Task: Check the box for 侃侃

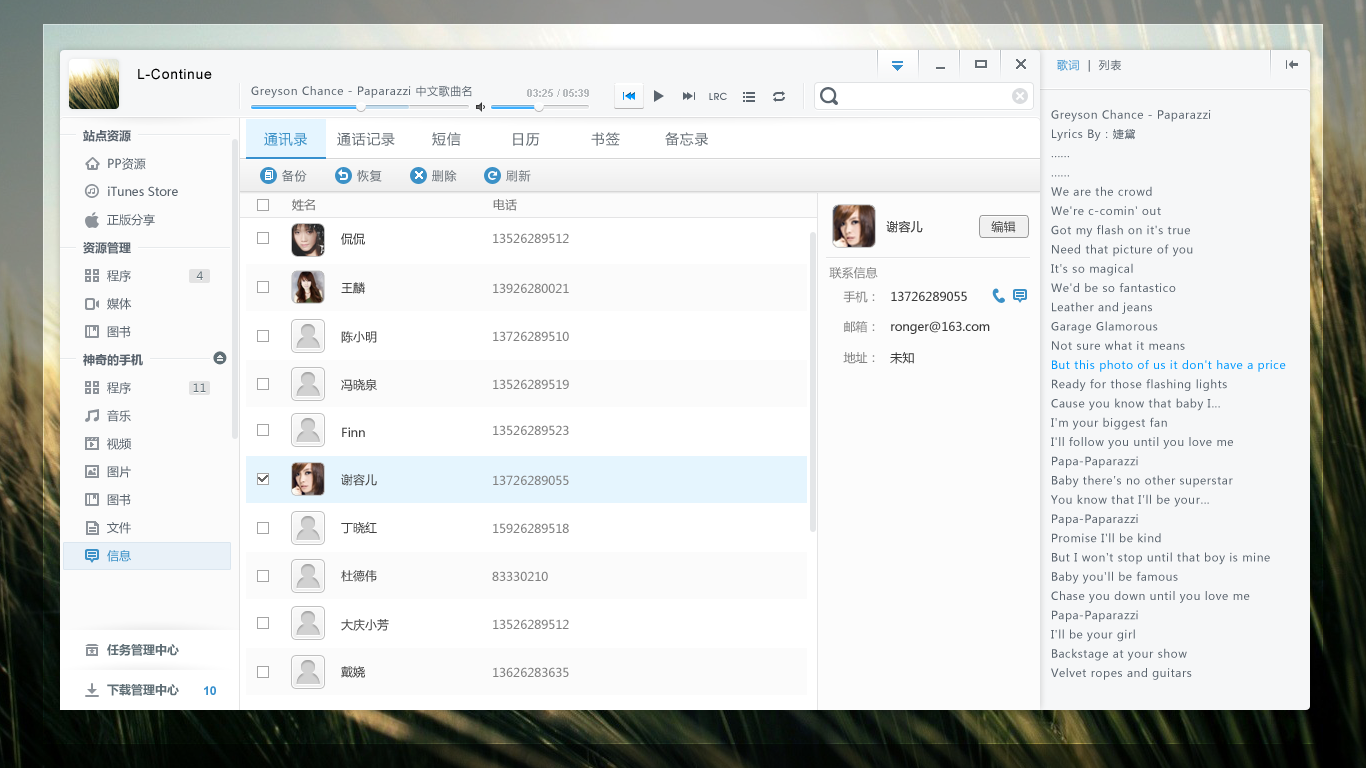Action: [263, 238]
